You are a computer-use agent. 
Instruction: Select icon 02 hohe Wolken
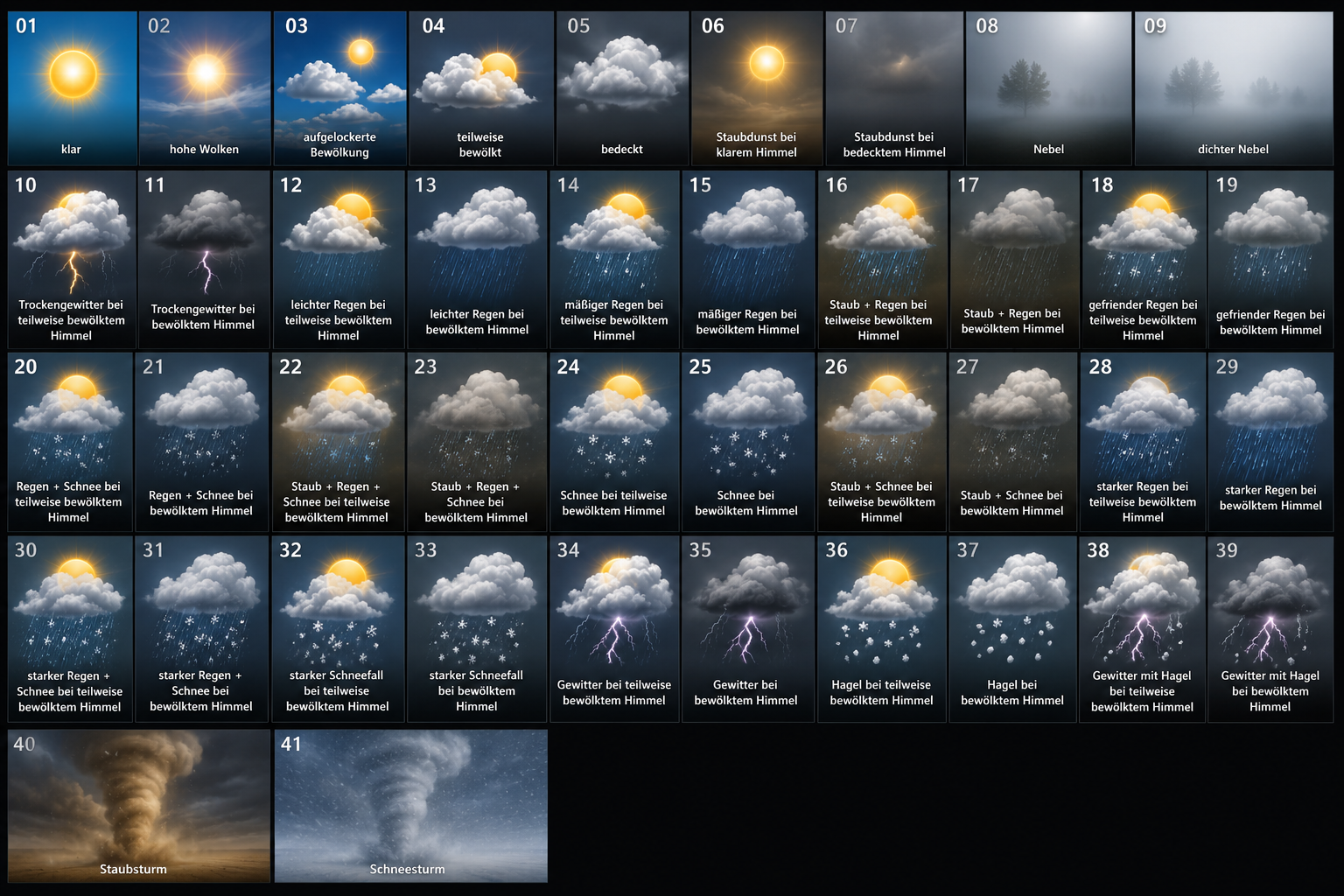205,88
